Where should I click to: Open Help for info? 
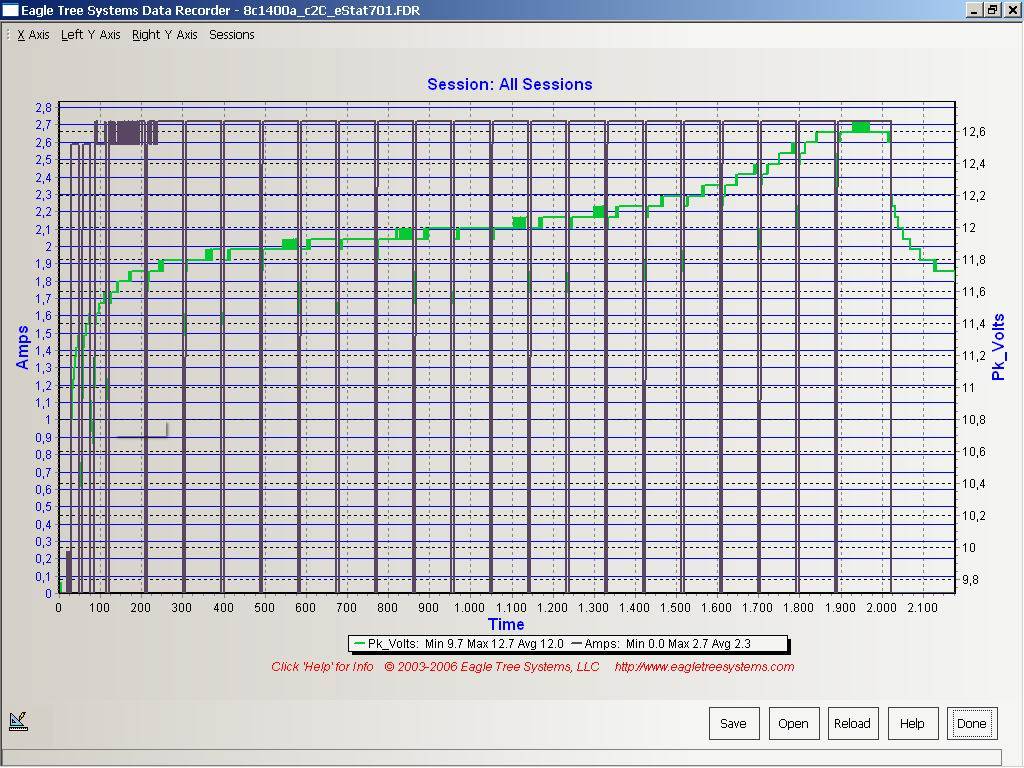911,723
